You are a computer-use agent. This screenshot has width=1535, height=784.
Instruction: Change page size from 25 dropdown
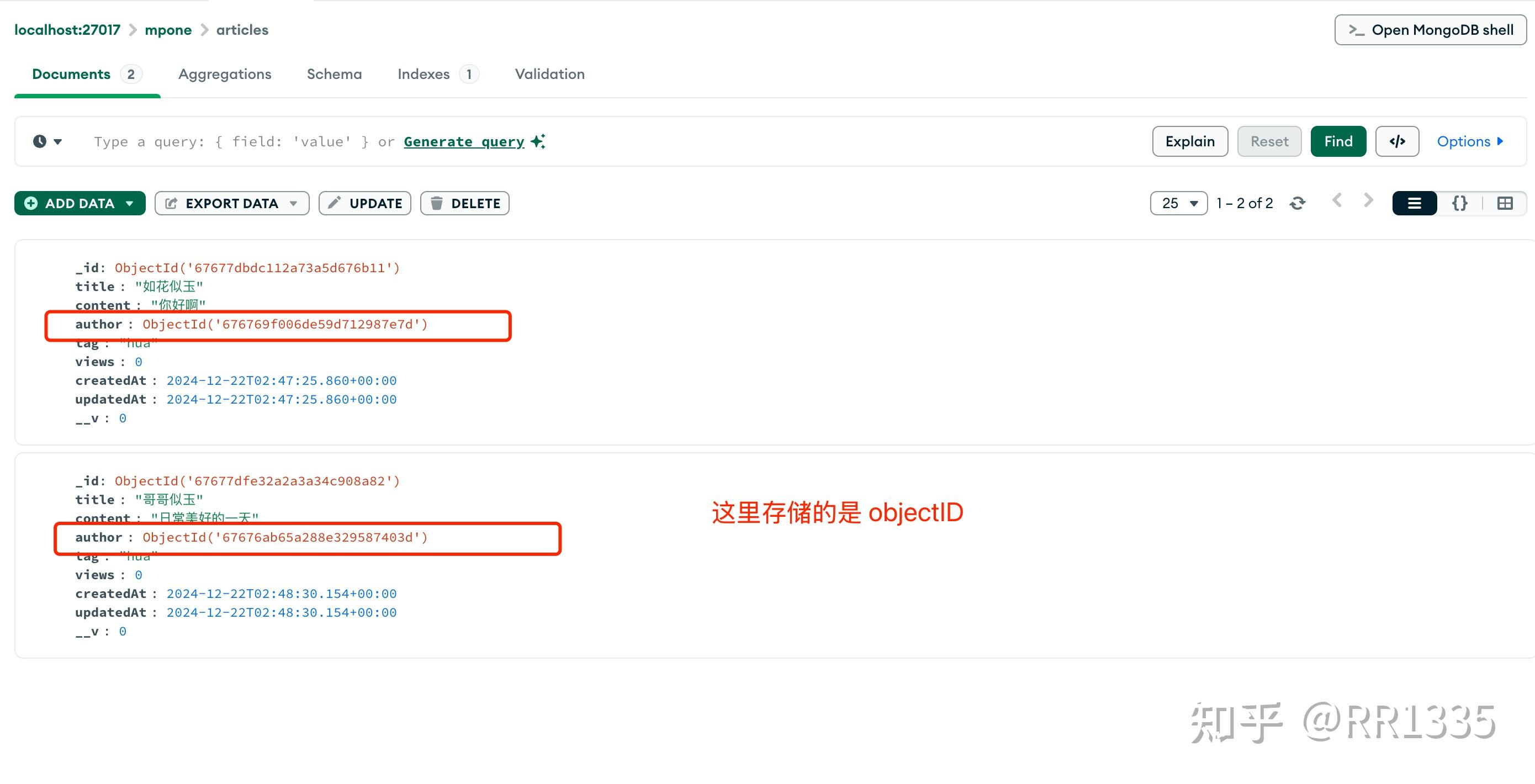(x=1178, y=203)
